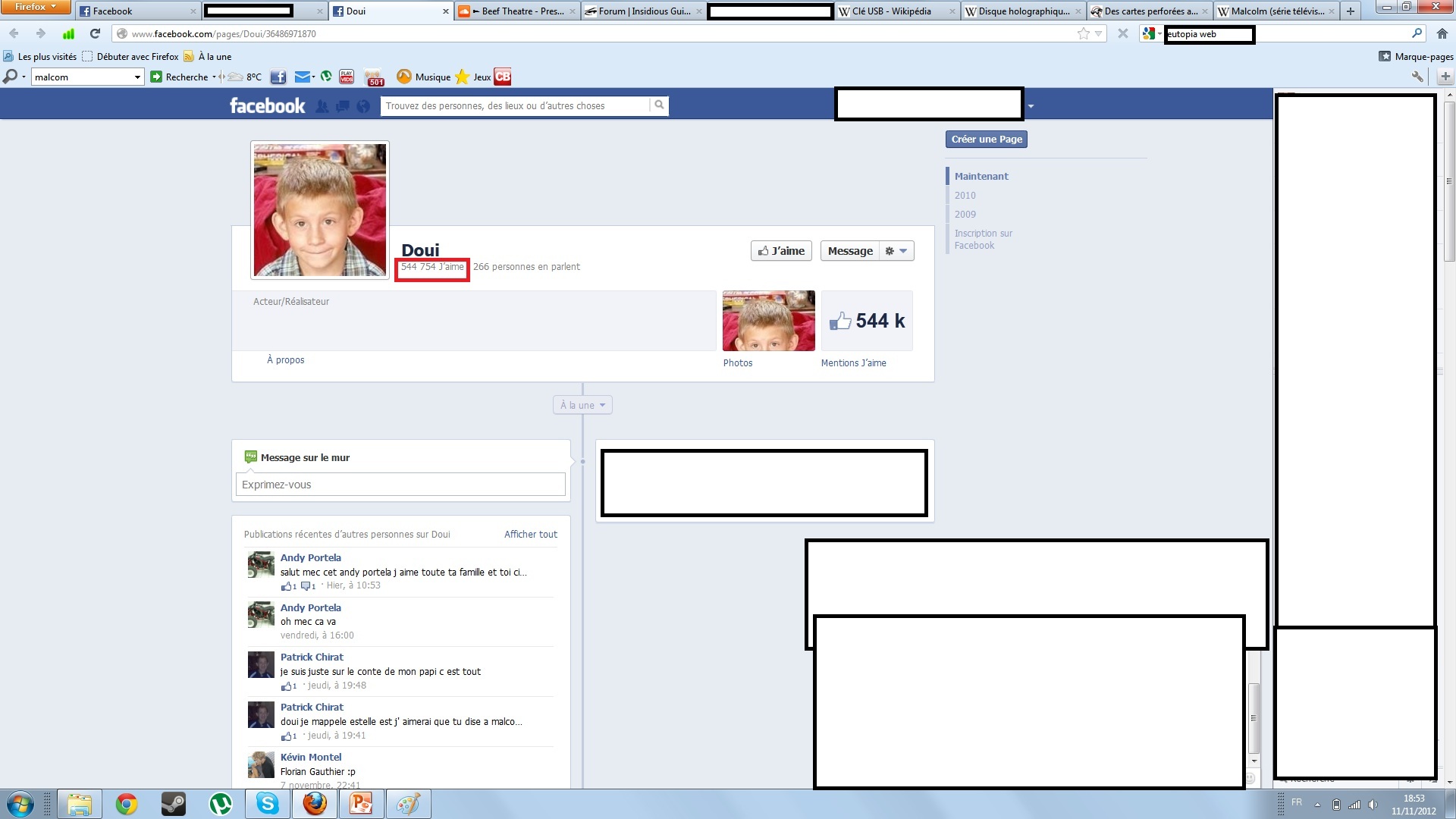Click the Créer une Page button

coord(987,140)
